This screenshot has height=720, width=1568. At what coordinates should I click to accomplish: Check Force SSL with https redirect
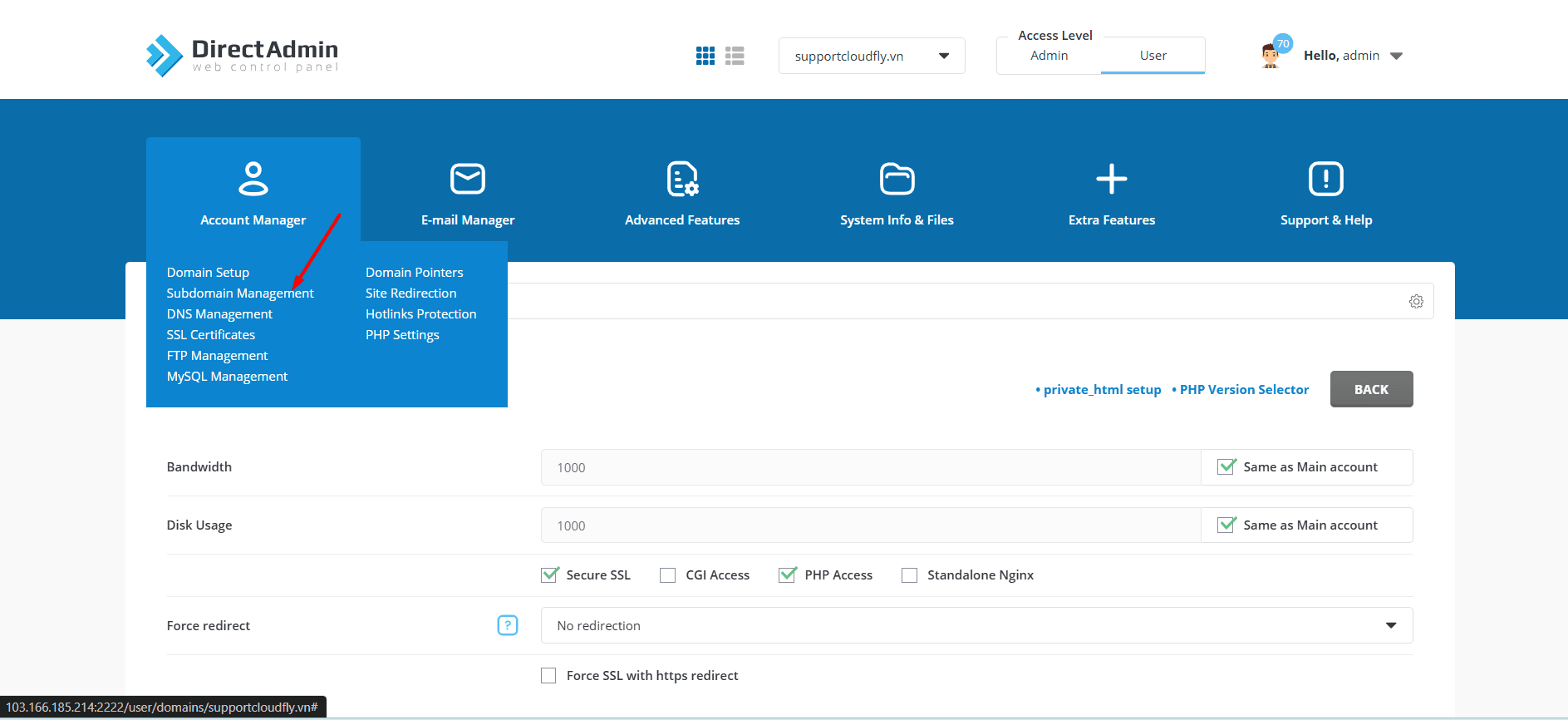(548, 676)
